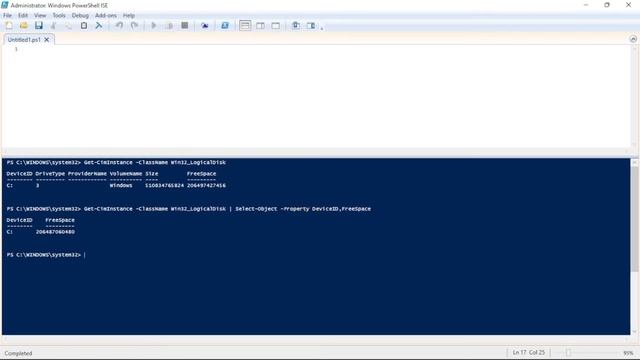
Task: Show the Command Window toolbar icon
Action: (x=296, y=26)
